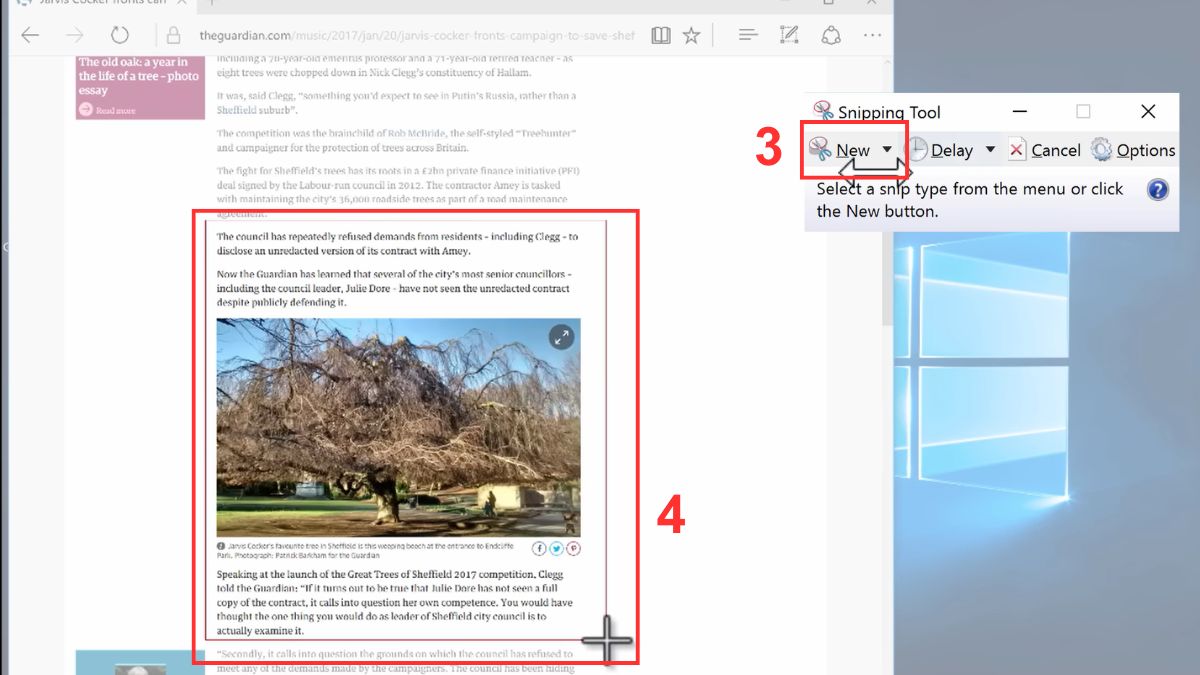Open the Edge More actions ellipsis menu
This screenshot has width=1200, height=675.
click(873, 36)
